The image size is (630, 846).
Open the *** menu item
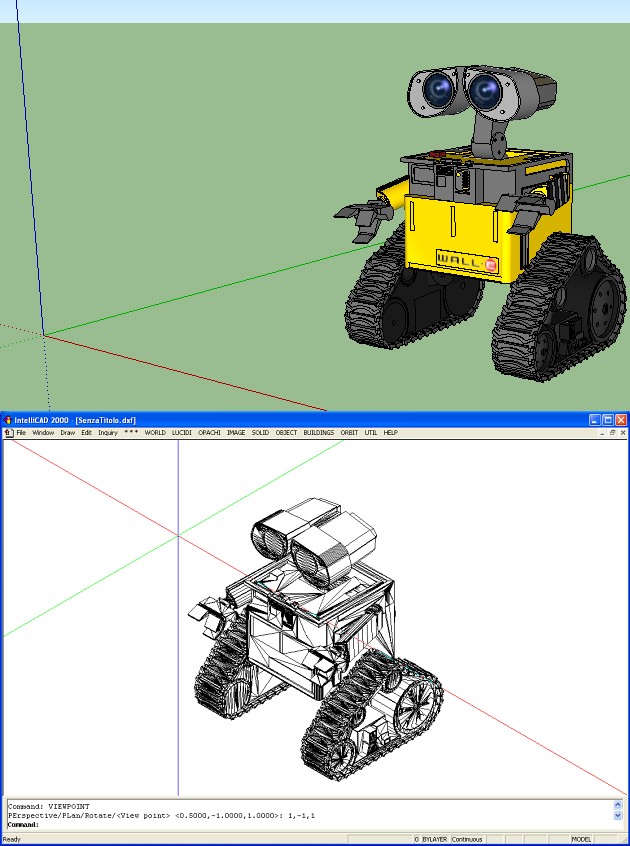point(131,433)
